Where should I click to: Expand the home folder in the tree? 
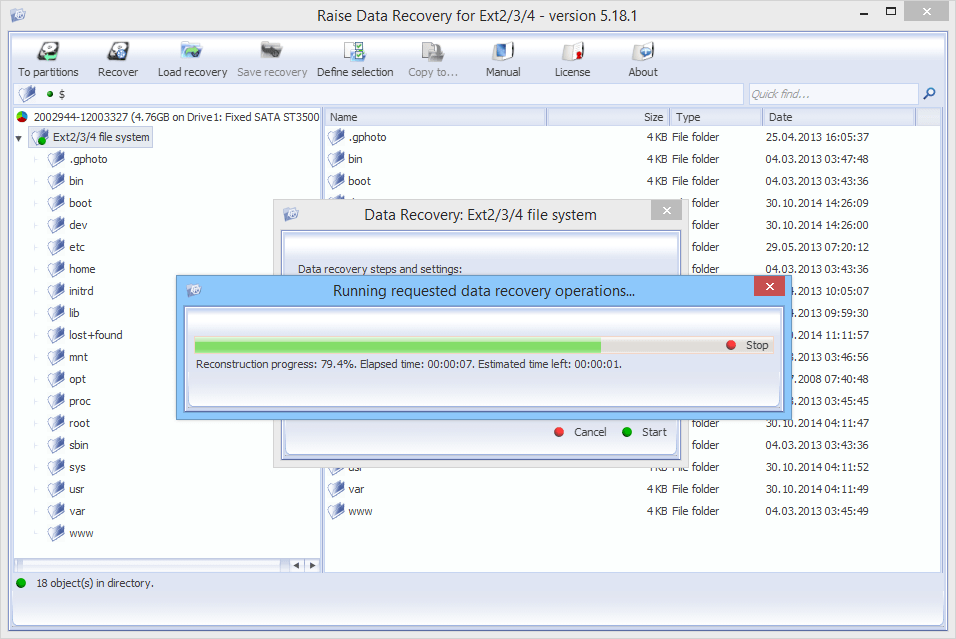click(x=36, y=269)
